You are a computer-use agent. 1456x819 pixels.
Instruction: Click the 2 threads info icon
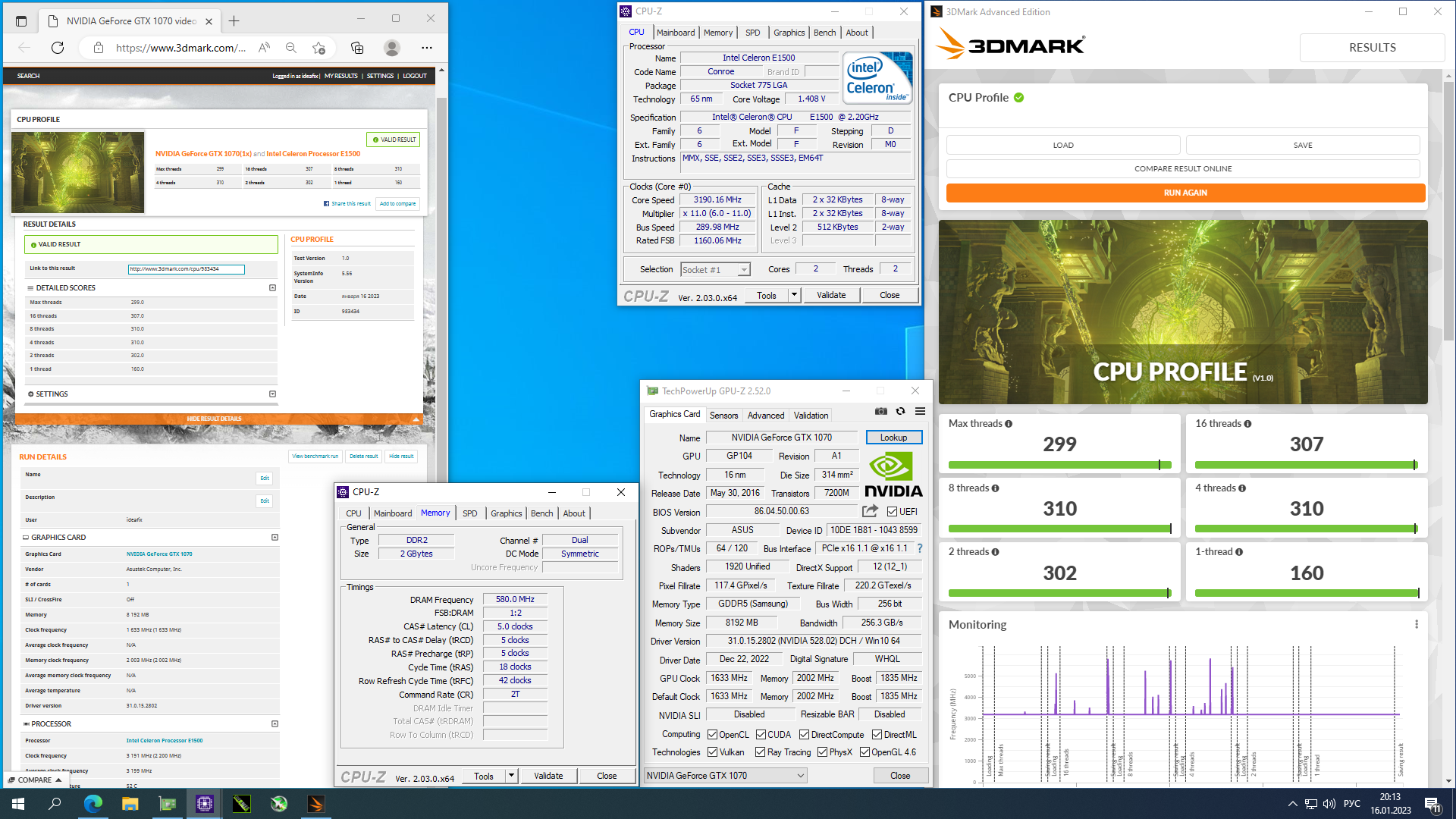995,552
